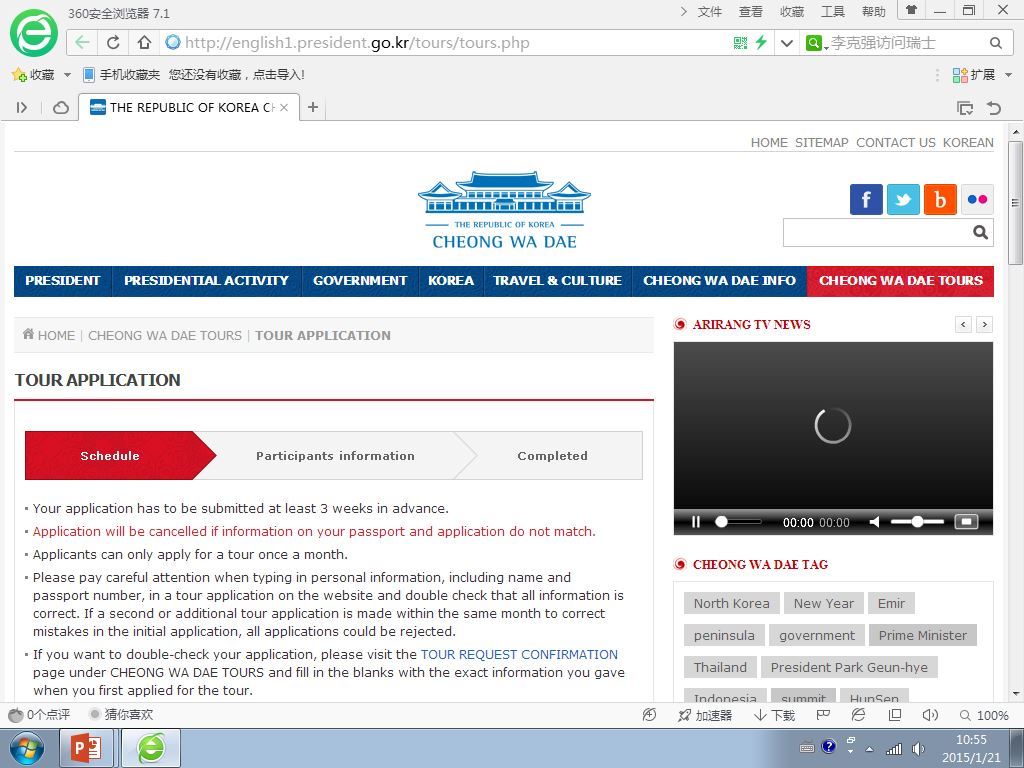Viewport: 1024px width, 768px height.
Task: Open PRESIDENTIAL ACTIVITY nav item
Action: 206,281
